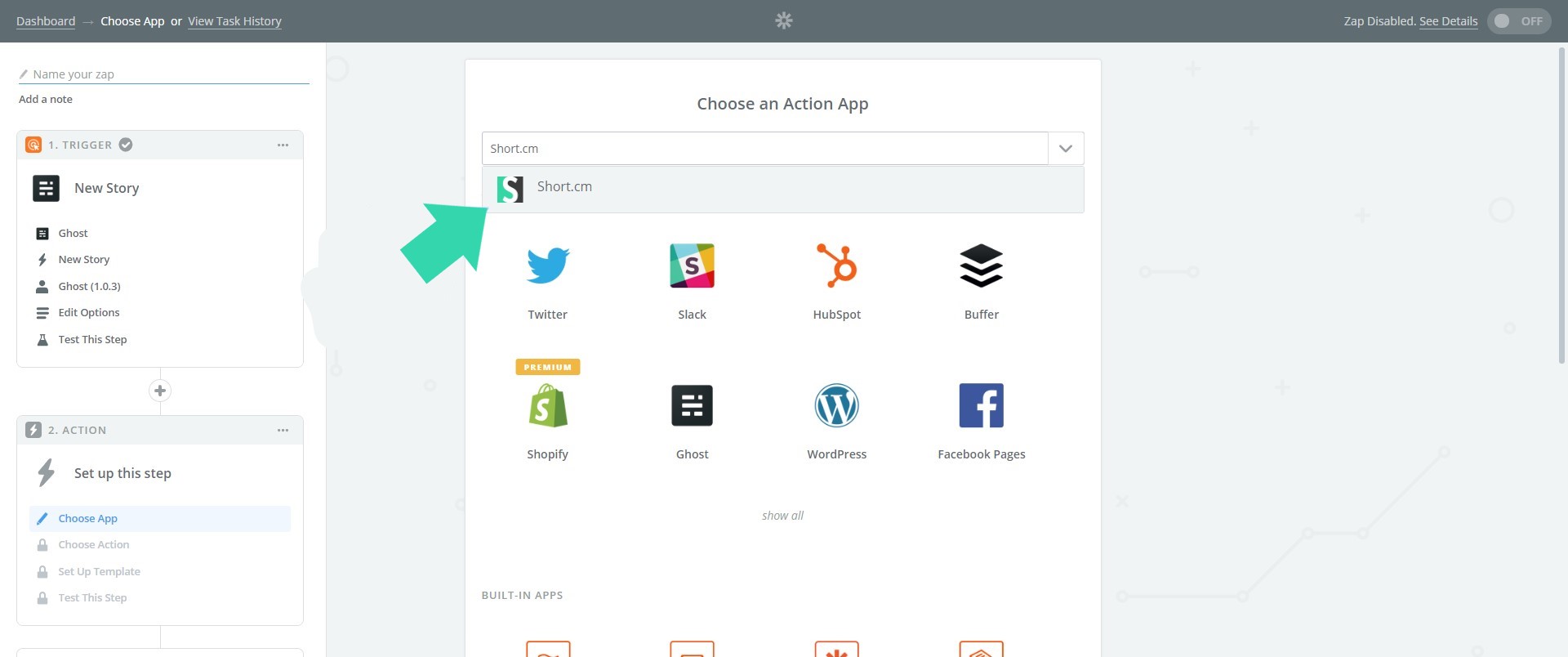Pick the WordPress app icon
The image size is (1568, 657).
click(836, 406)
